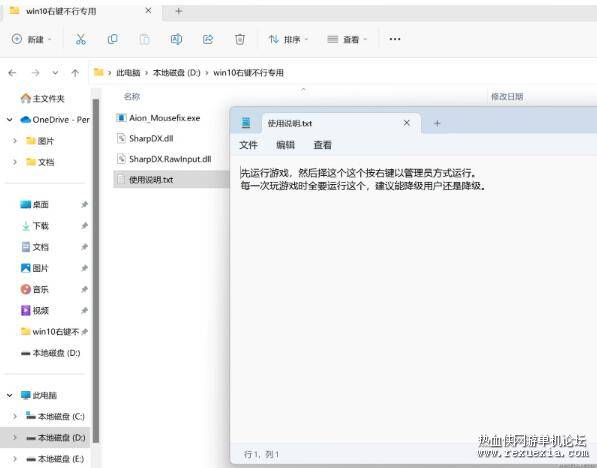Click the Delete trash icon in Explorer toolbar
This screenshot has width=597, height=468.
239,39
